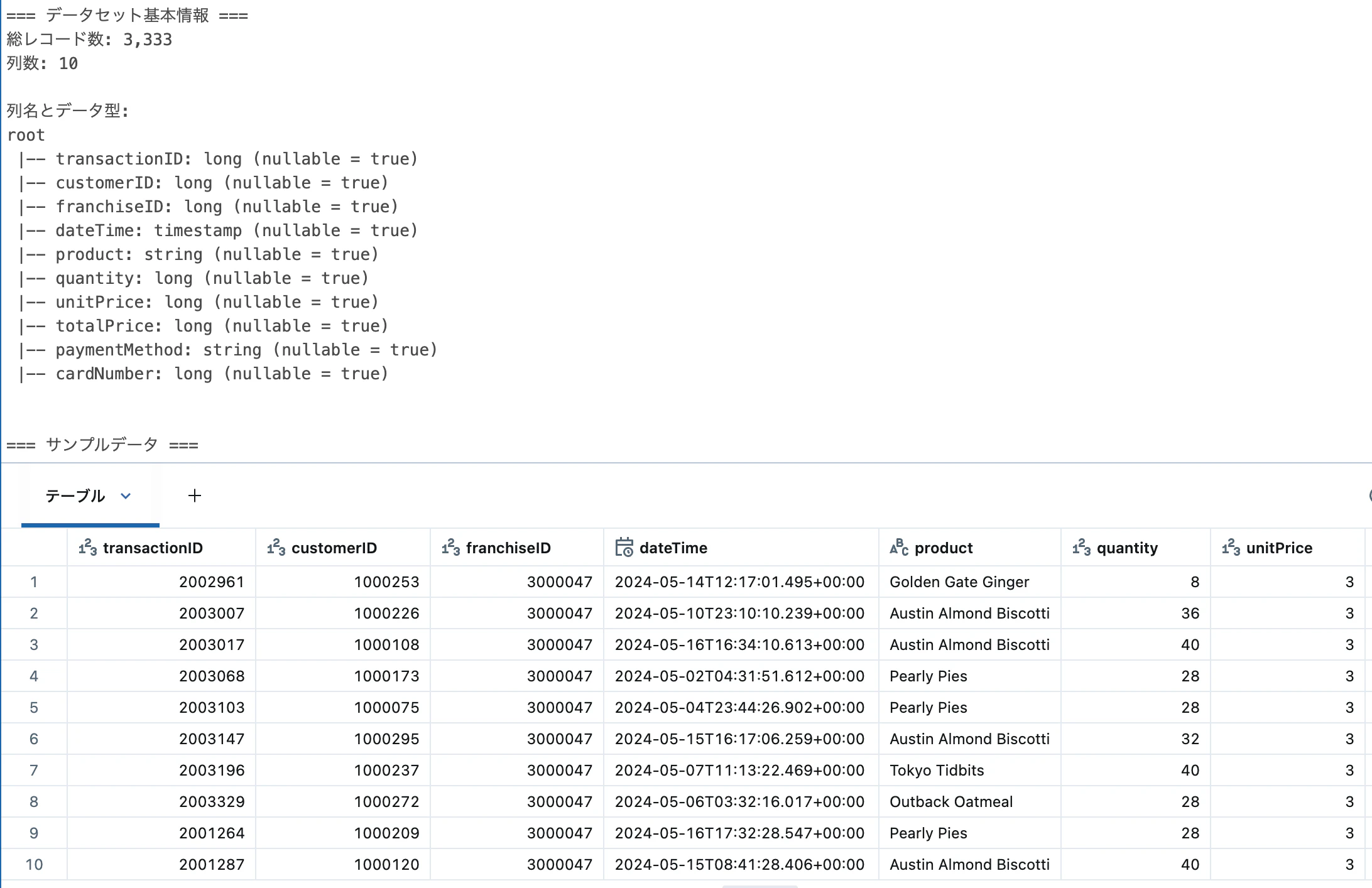Viewport: 1372px width, 888px height.
Task: Click row number 10 in the table
Action: point(34,864)
